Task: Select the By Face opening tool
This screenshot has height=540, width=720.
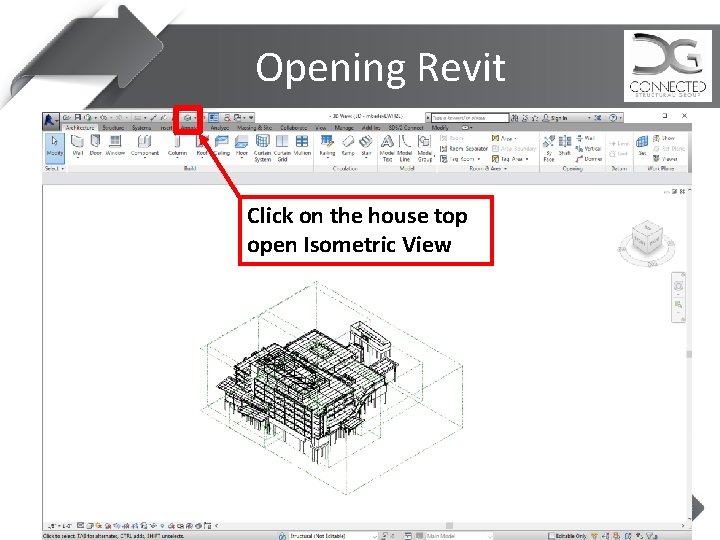Action: (x=549, y=148)
